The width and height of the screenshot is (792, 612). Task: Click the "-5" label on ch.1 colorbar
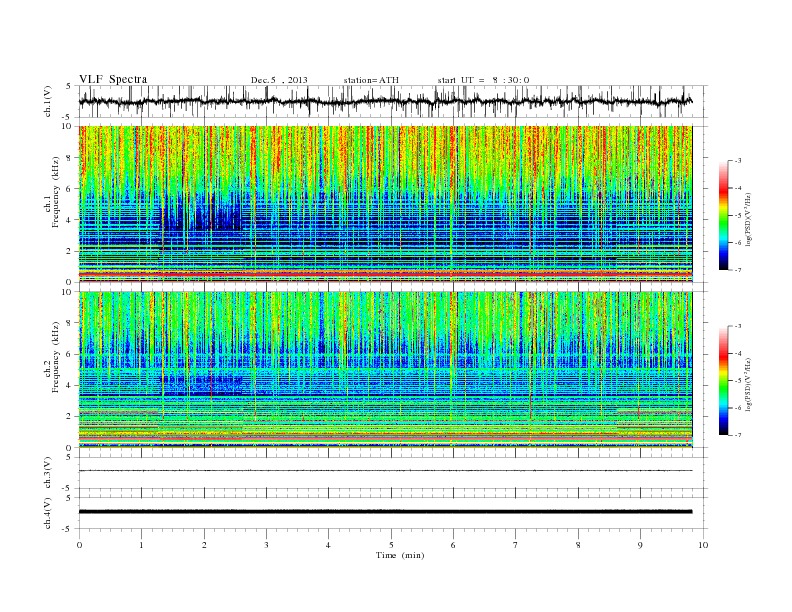pos(738,215)
